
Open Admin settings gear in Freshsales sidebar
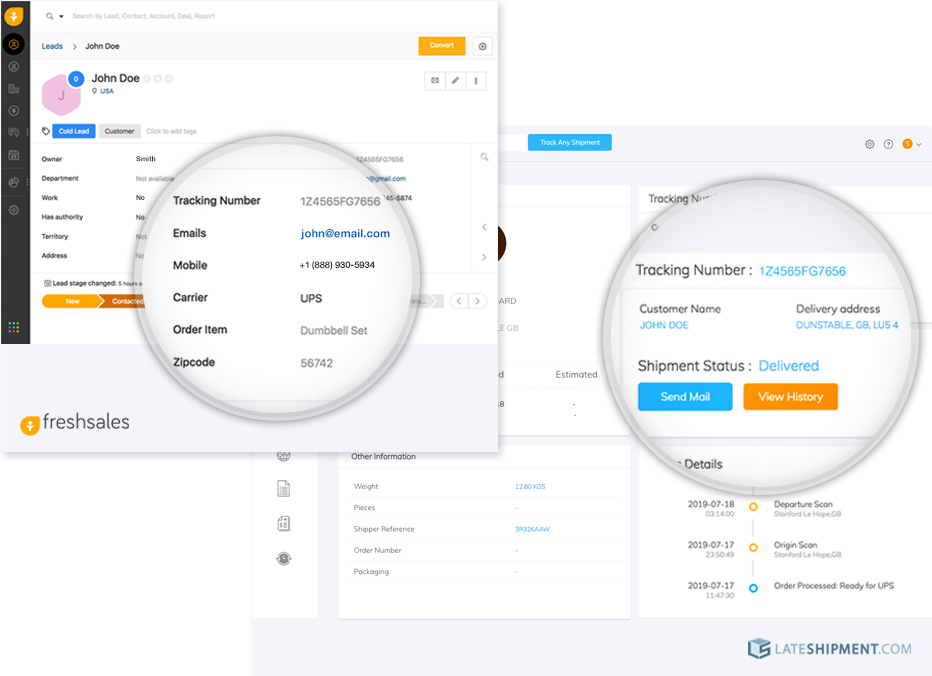pyautogui.click(x=14, y=210)
